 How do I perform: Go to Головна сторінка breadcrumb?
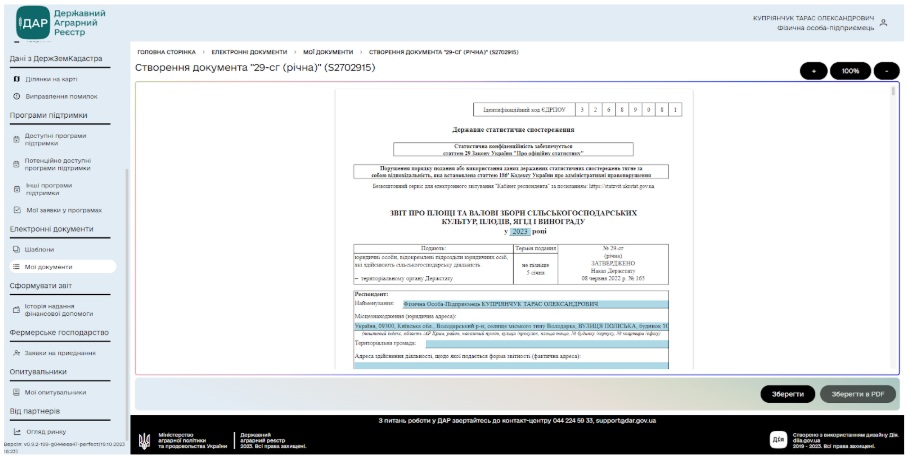pos(167,52)
